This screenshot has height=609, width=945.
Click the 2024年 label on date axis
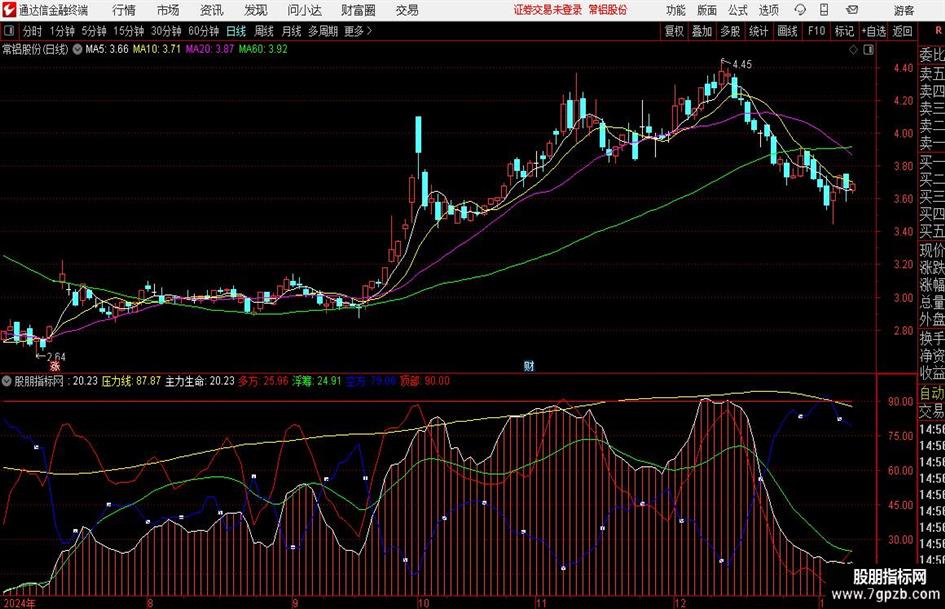click(20, 603)
